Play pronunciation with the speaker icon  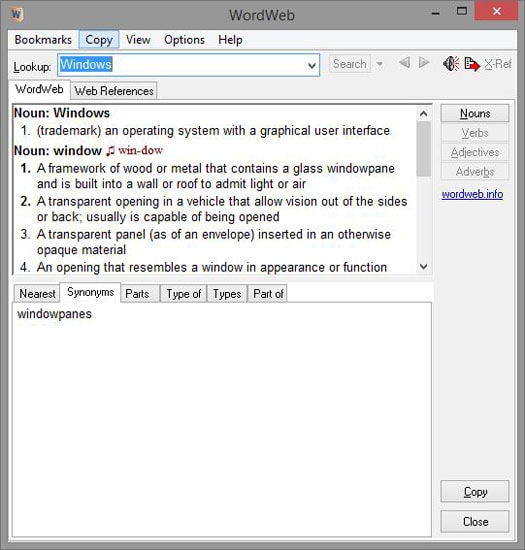click(x=451, y=63)
